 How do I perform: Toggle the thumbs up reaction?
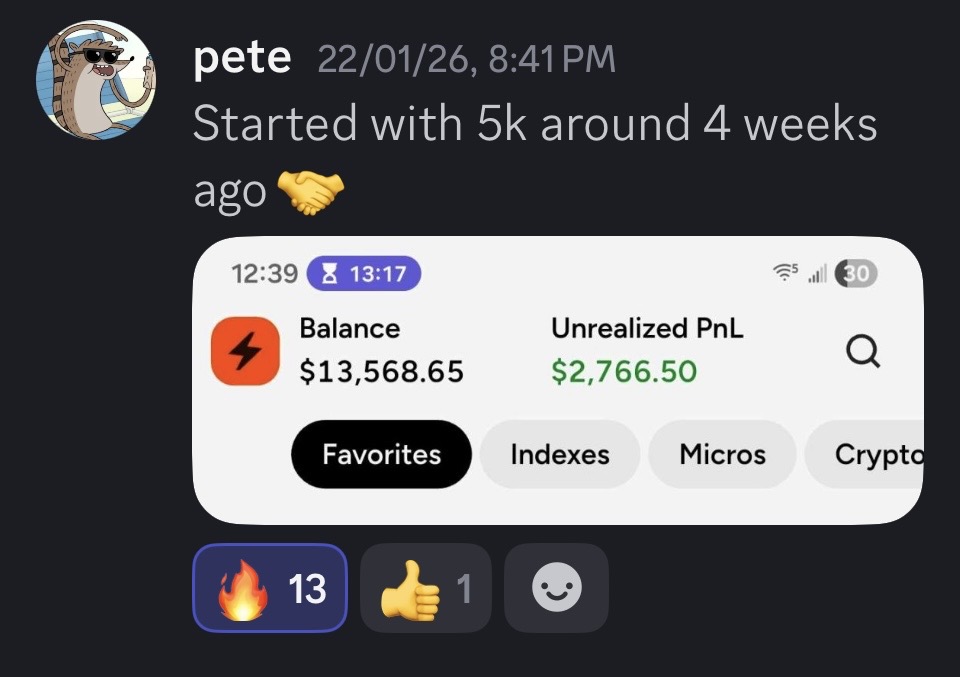click(425, 588)
